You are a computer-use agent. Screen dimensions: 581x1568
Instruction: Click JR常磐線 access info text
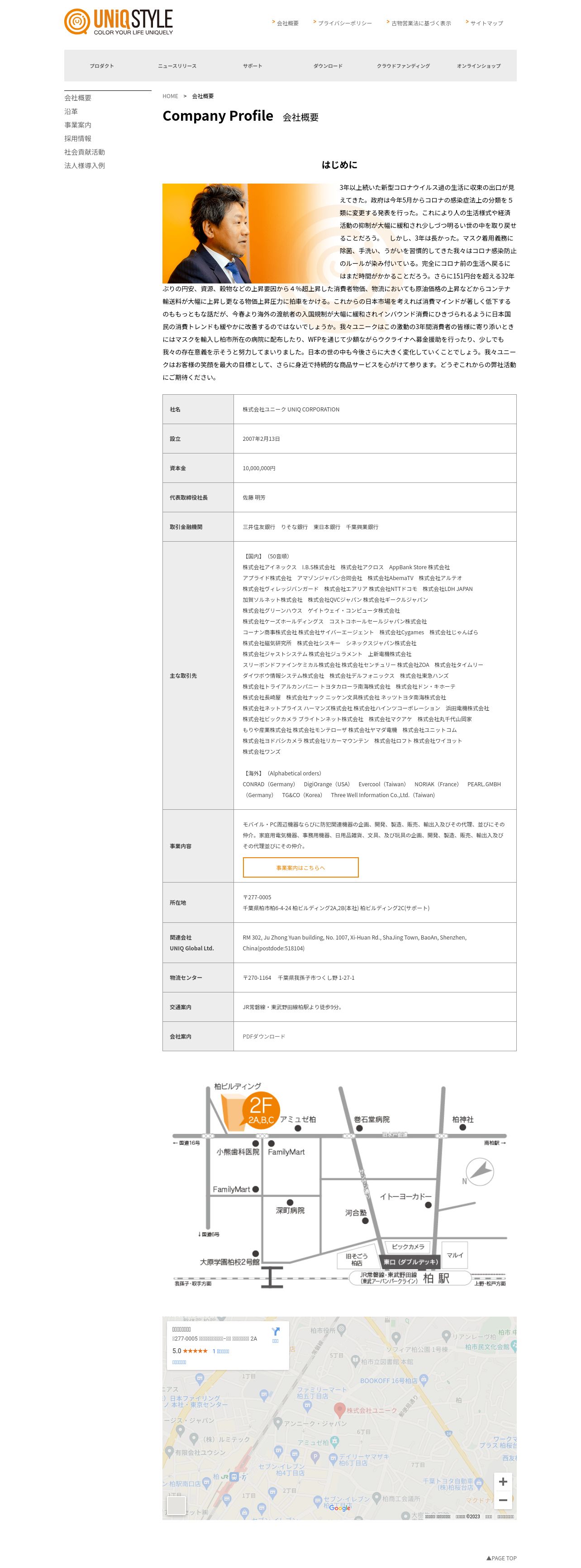coord(292,1007)
